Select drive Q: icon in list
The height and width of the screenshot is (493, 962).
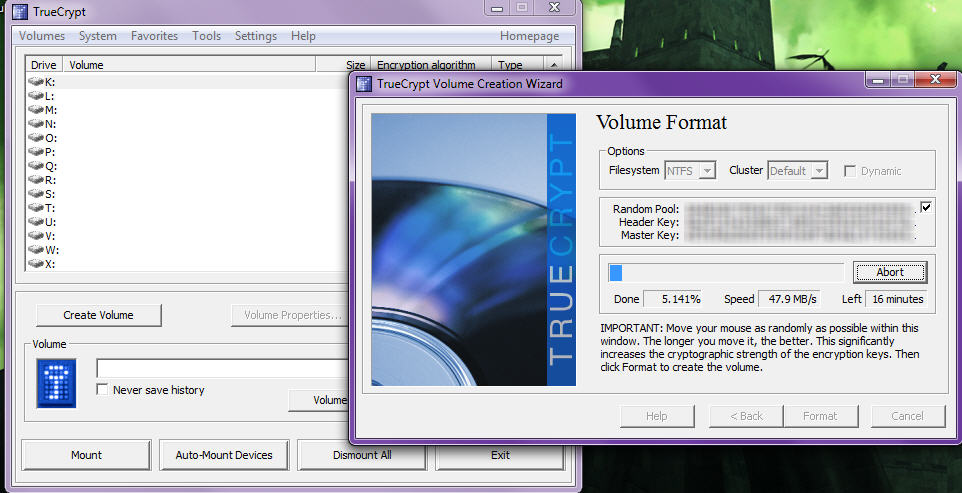pyautogui.click(x=36, y=166)
